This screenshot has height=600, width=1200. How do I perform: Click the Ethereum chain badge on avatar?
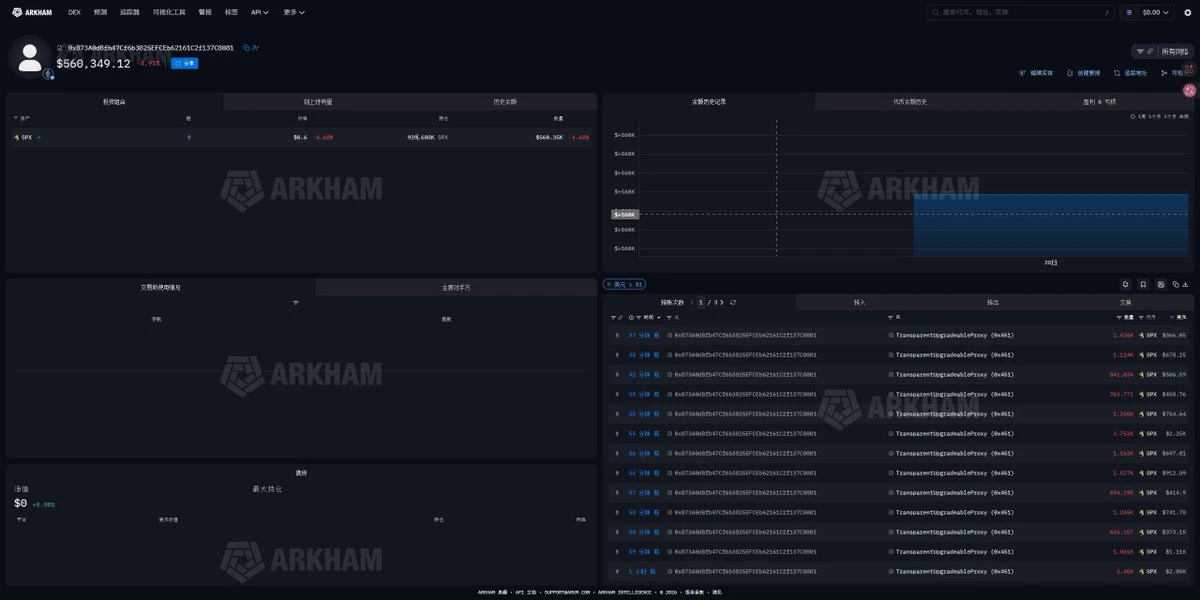[48, 73]
